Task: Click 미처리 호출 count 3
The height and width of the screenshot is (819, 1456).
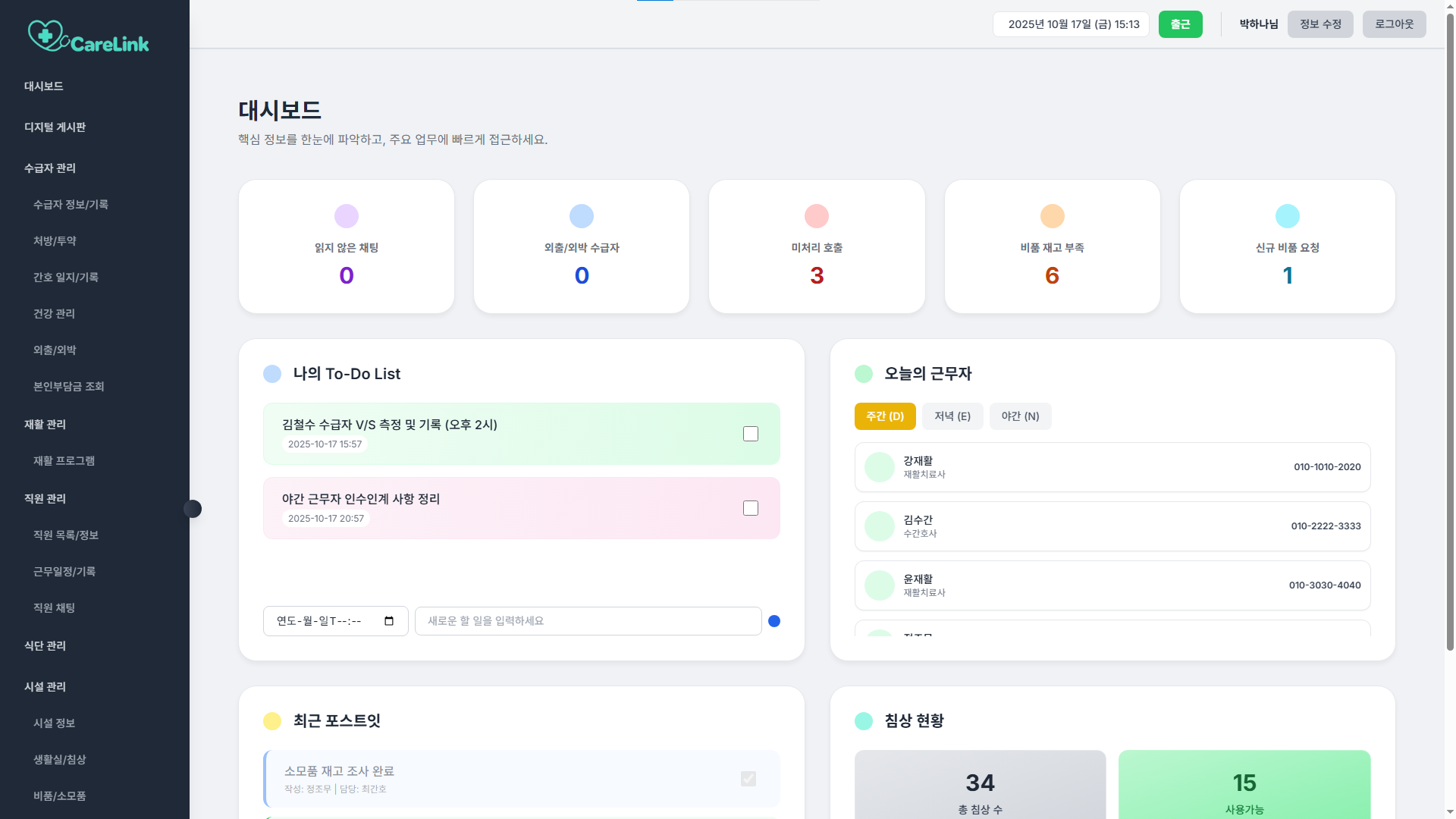Action: click(817, 275)
